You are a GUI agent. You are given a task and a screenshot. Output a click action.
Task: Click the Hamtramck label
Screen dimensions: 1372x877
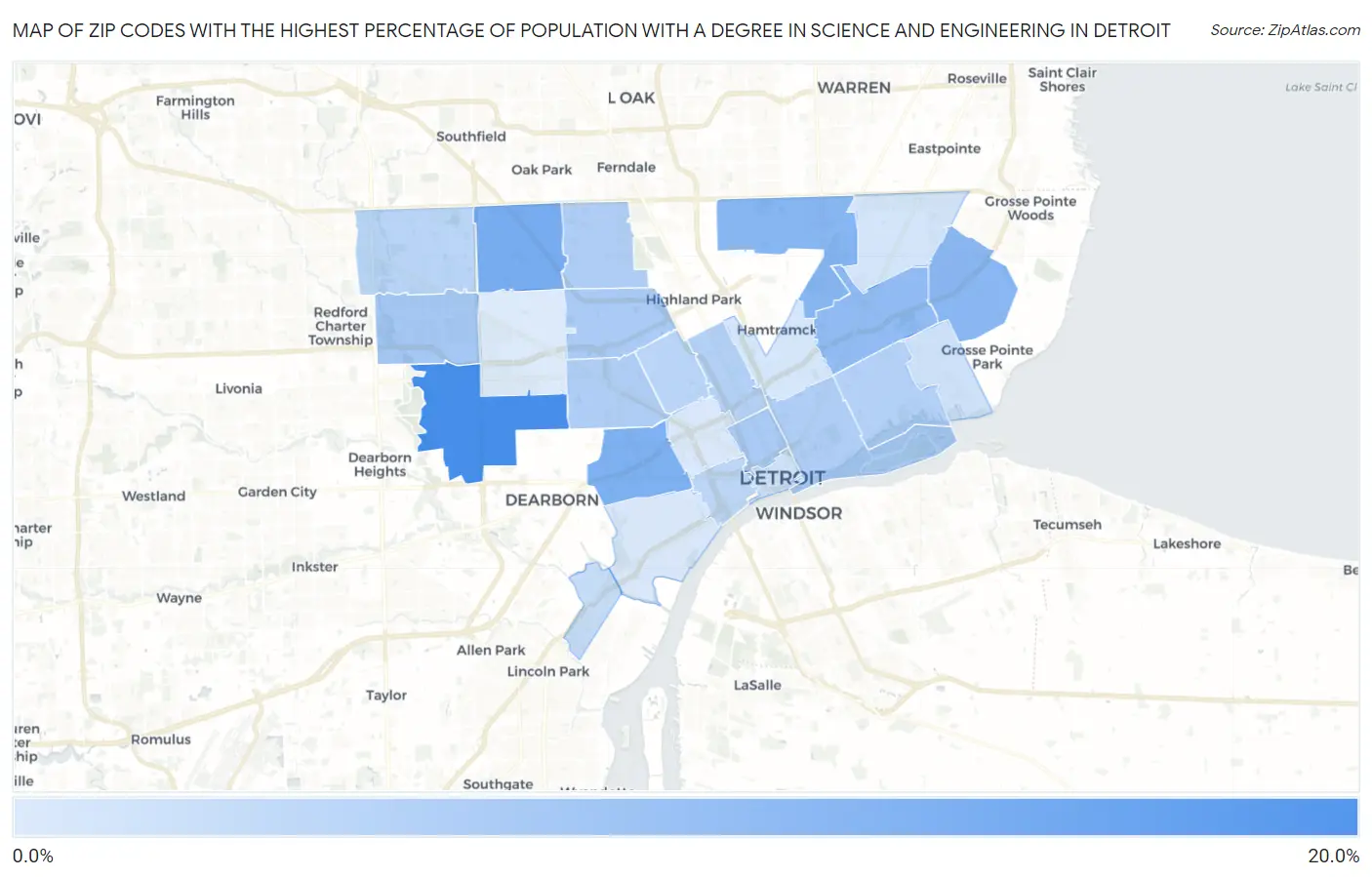776,330
